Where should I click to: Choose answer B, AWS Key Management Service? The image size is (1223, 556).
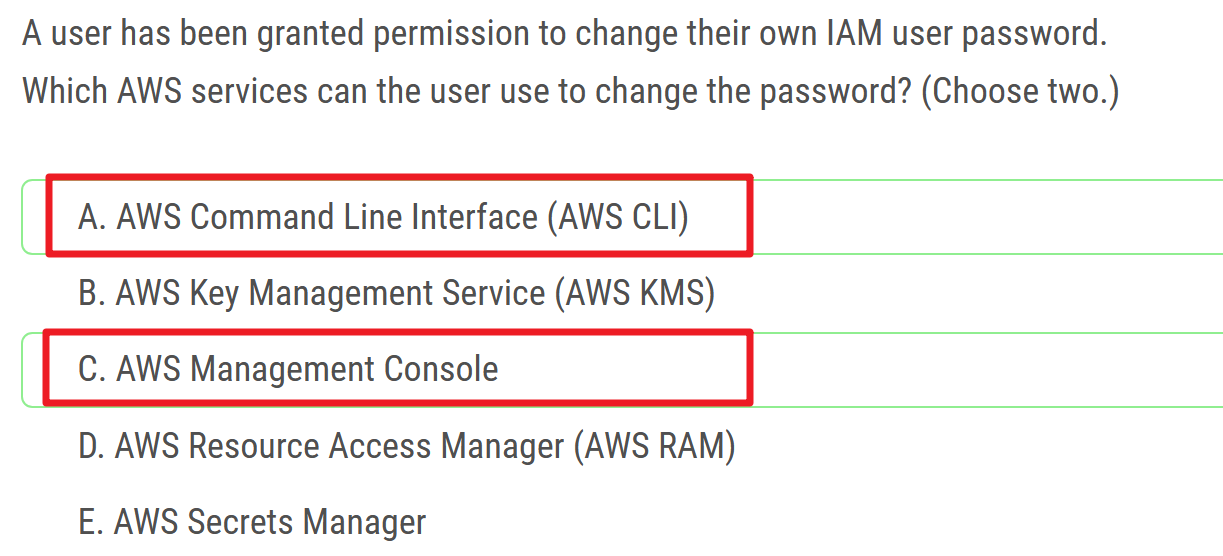tap(396, 293)
